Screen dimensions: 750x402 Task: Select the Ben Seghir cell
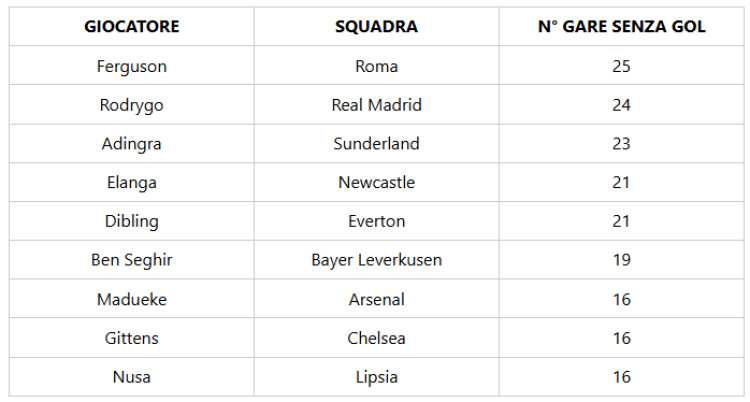coord(132,260)
